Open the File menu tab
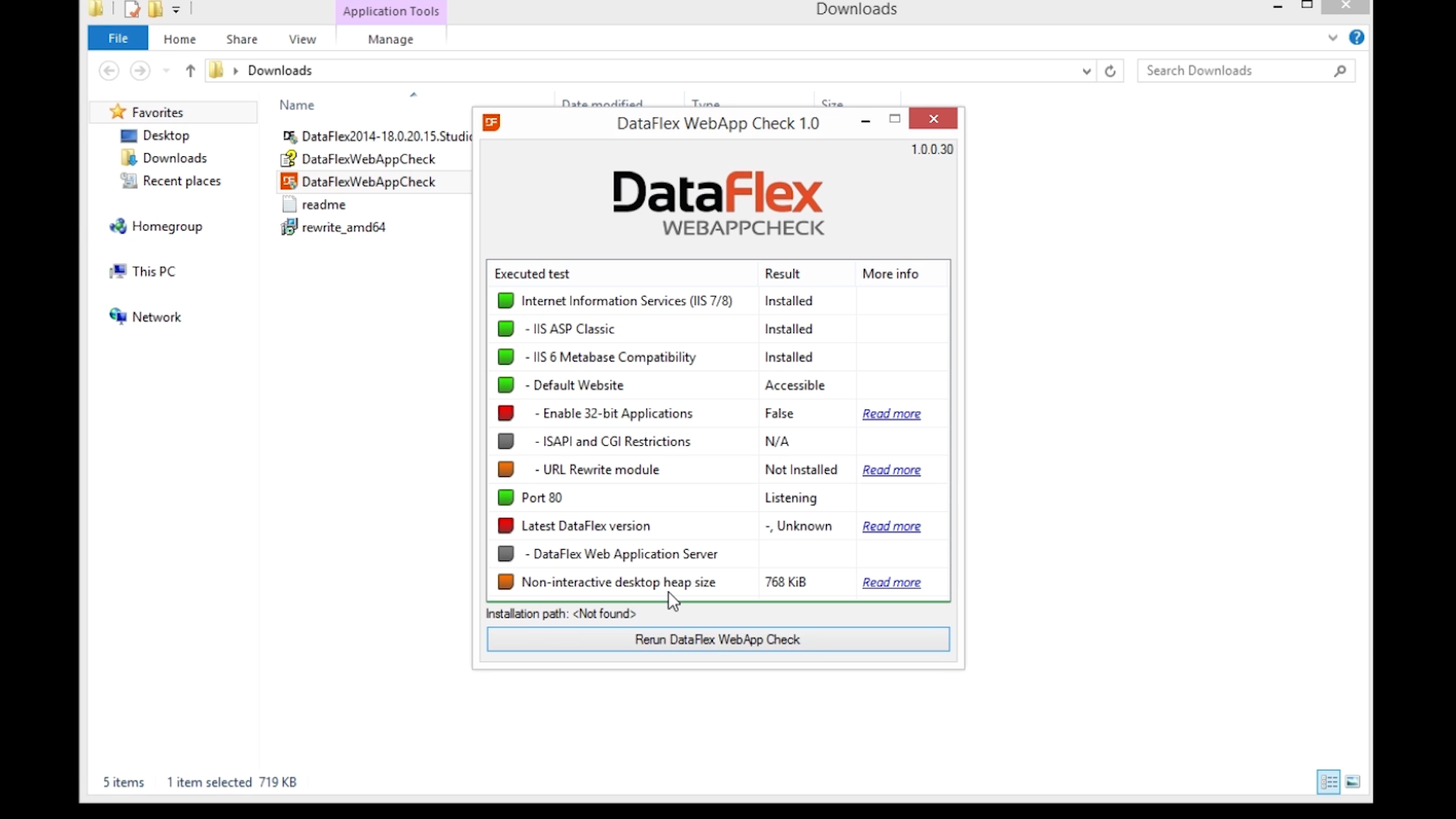 point(118,39)
